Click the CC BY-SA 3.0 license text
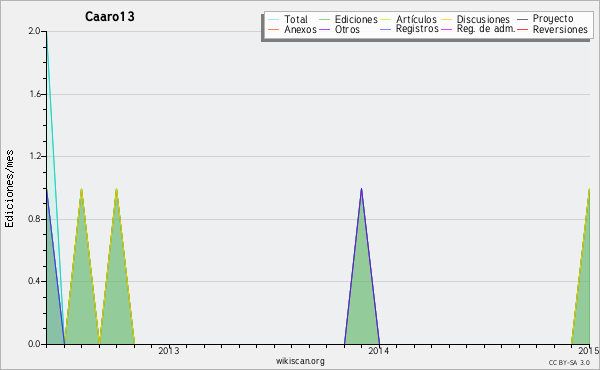Screen dimensions: 600x370 point(569,363)
